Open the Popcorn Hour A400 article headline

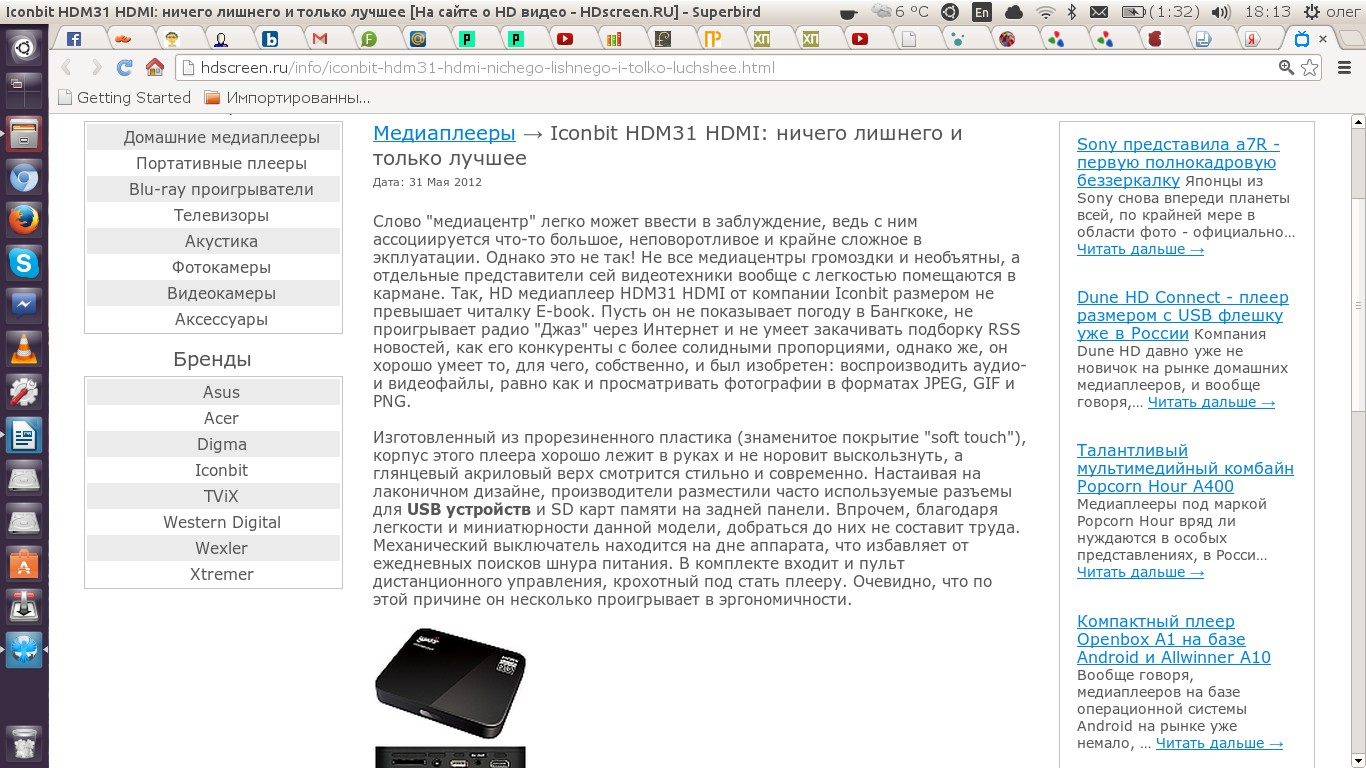tap(1185, 468)
